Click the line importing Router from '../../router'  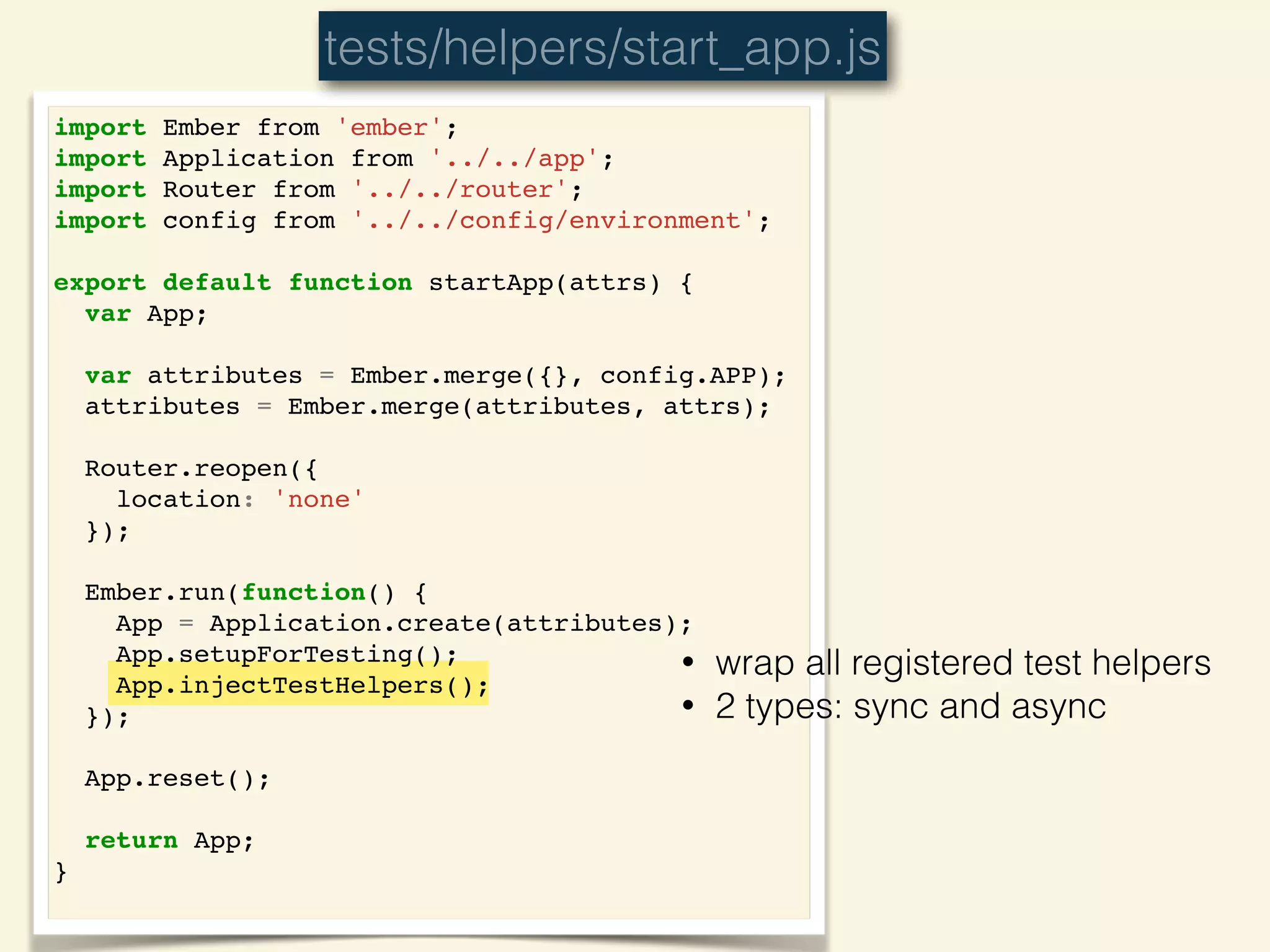tap(318, 190)
